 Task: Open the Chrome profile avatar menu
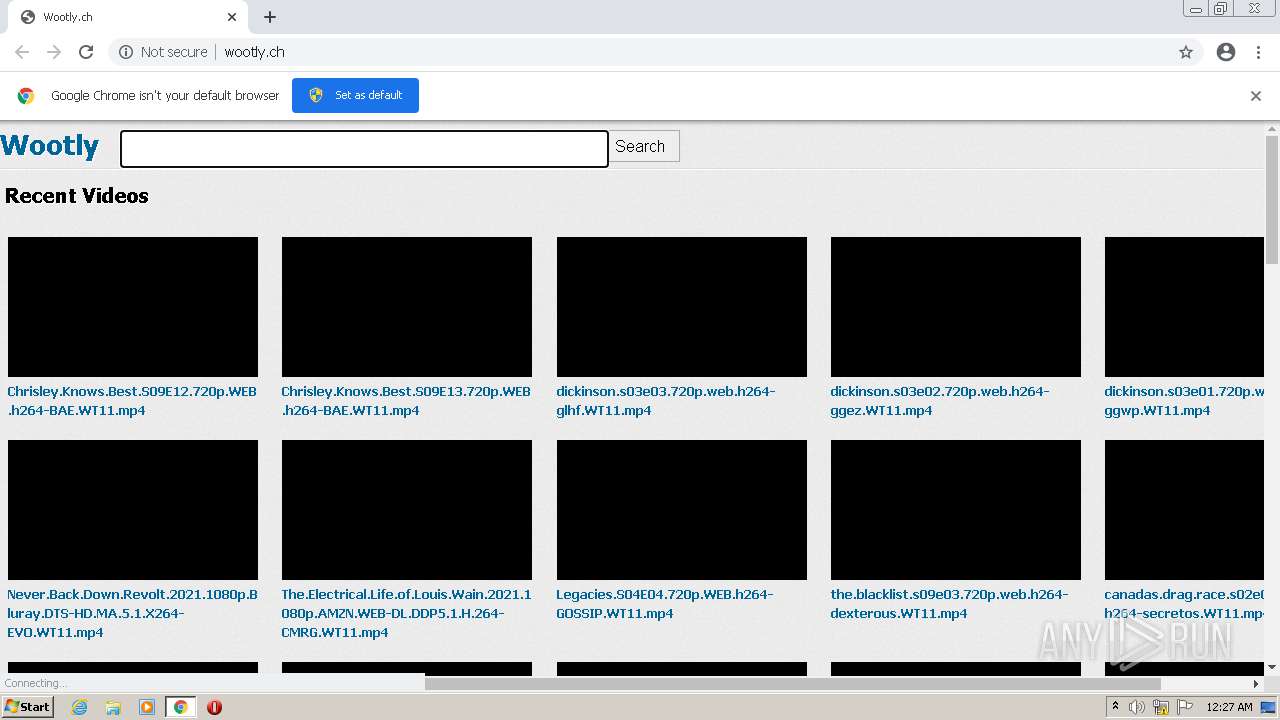tap(1226, 52)
